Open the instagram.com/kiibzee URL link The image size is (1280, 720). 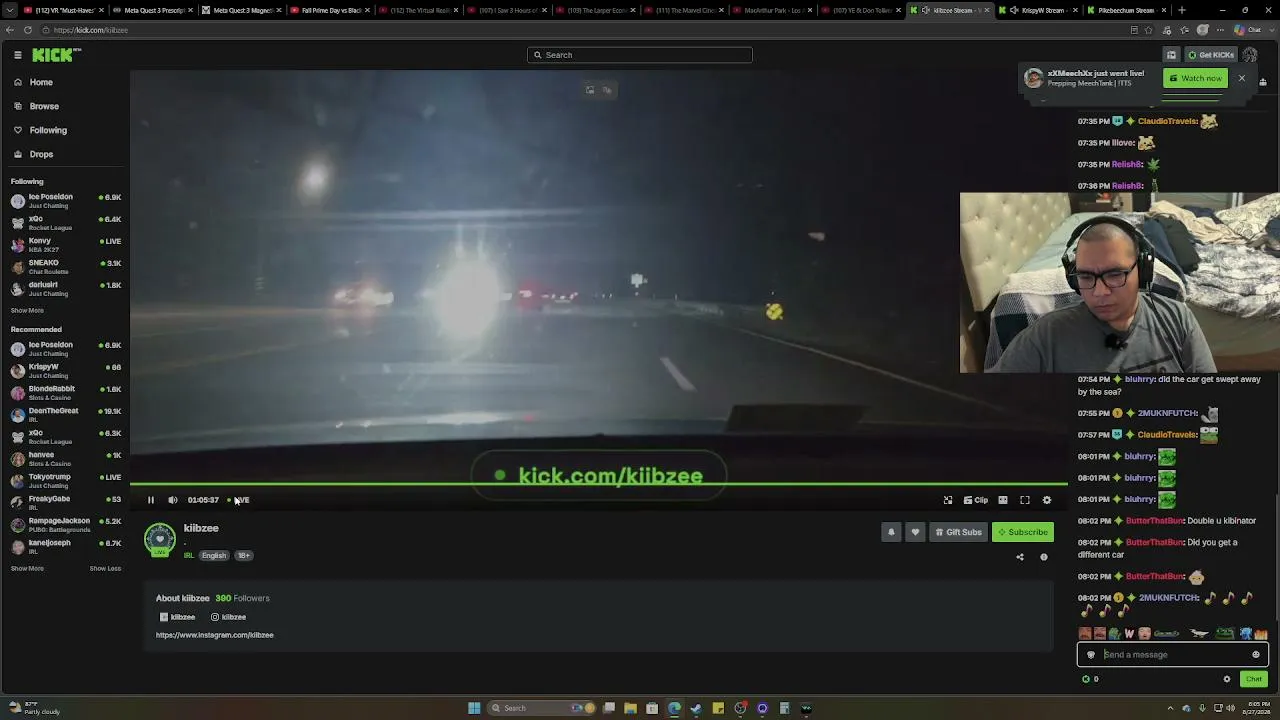click(215, 635)
